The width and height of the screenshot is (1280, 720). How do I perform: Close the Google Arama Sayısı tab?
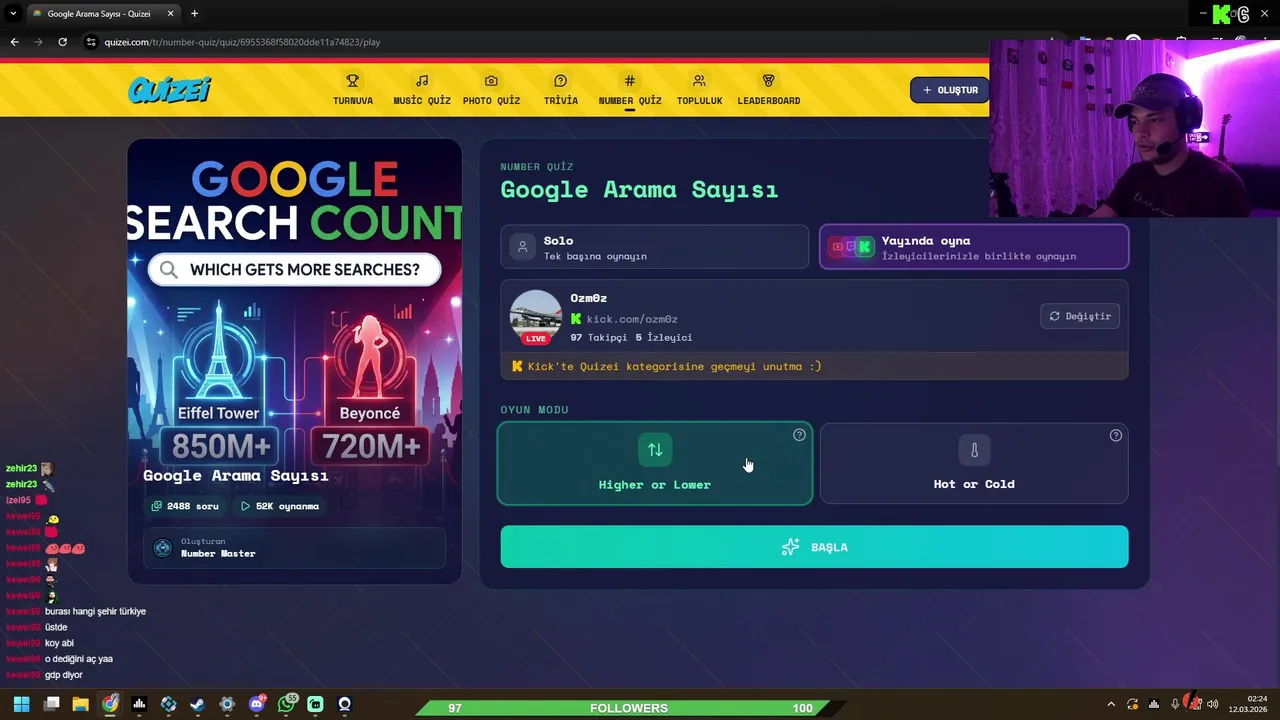[x=170, y=14]
